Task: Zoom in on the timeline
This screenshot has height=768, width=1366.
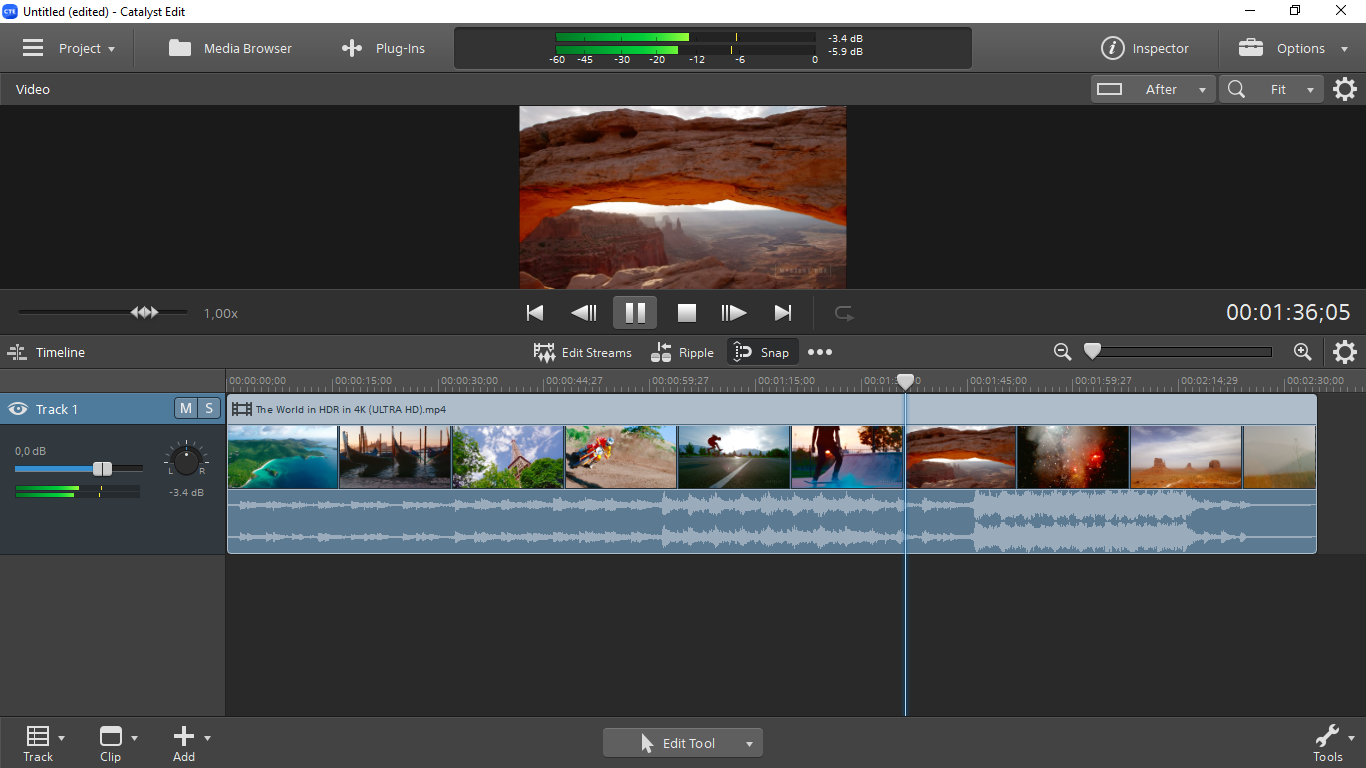Action: click(1302, 352)
